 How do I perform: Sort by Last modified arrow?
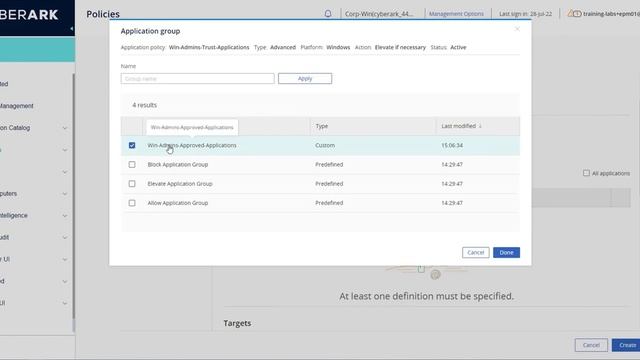[x=480, y=126]
